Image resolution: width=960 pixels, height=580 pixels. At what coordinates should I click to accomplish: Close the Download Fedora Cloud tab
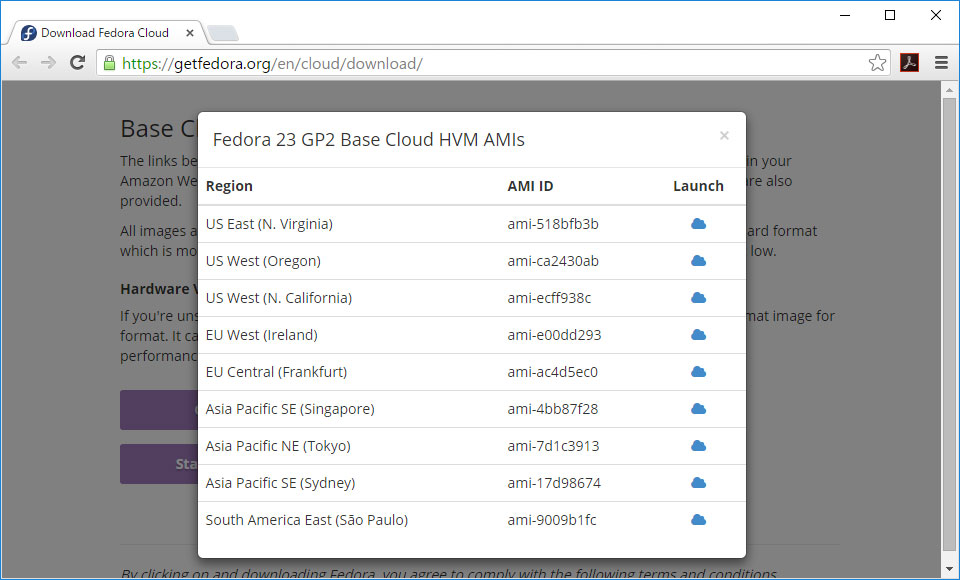pos(190,33)
